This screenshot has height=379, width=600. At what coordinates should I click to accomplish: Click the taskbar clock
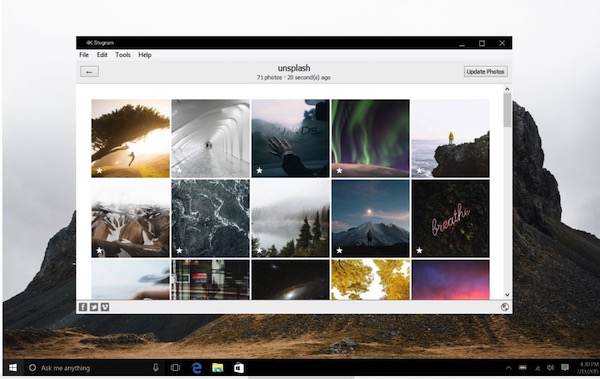(589, 368)
